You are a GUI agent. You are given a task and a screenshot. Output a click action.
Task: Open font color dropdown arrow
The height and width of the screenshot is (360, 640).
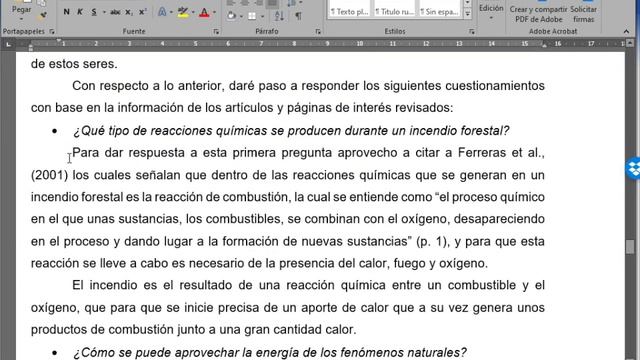pos(214,12)
